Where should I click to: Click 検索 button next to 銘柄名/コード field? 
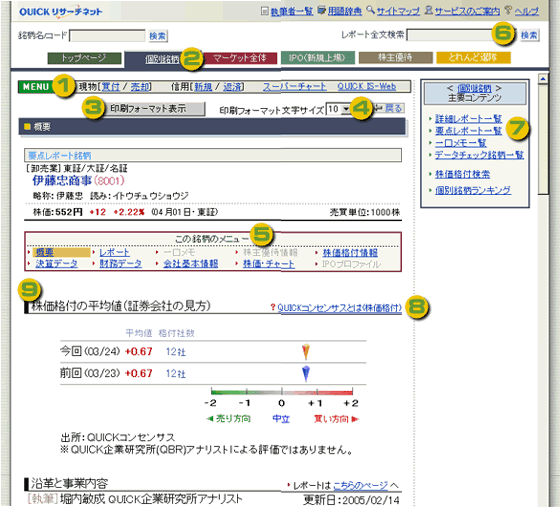click(158, 36)
